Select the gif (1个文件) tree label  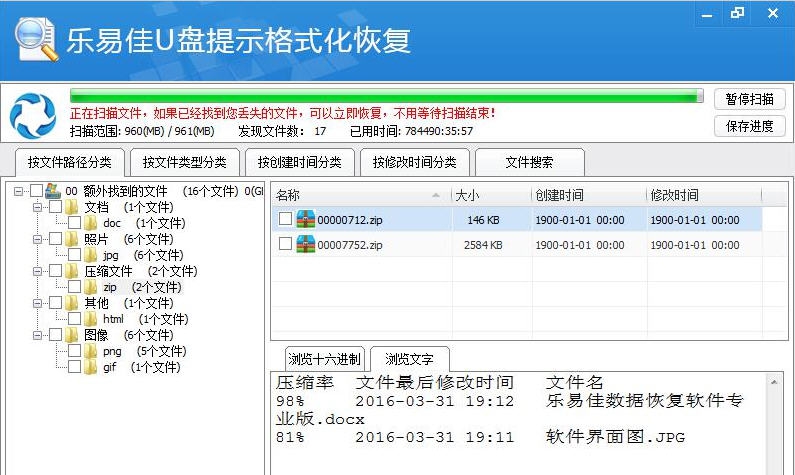pos(141,367)
